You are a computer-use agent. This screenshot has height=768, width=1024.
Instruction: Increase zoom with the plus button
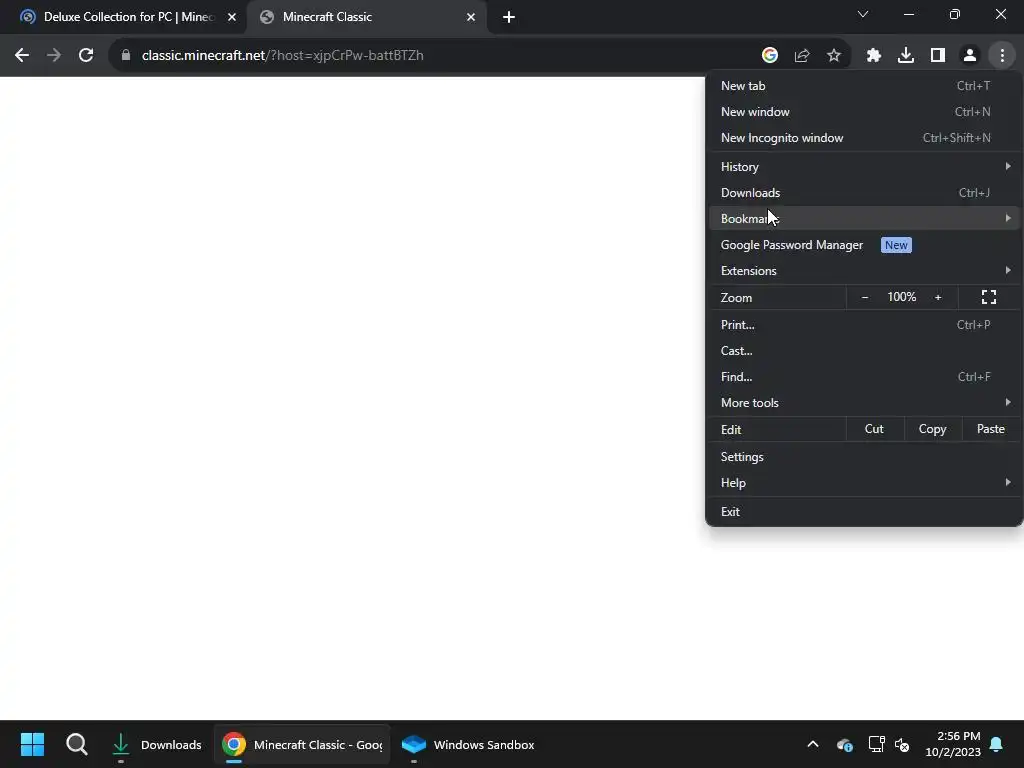(x=938, y=297)
